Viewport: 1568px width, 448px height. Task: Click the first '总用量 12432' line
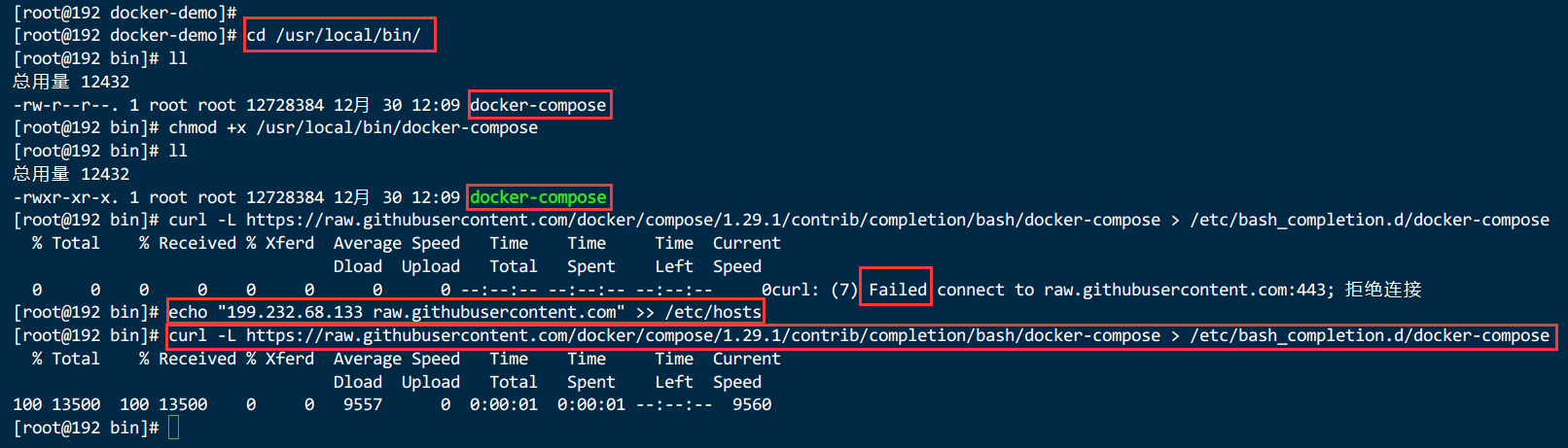click(71, 82)
